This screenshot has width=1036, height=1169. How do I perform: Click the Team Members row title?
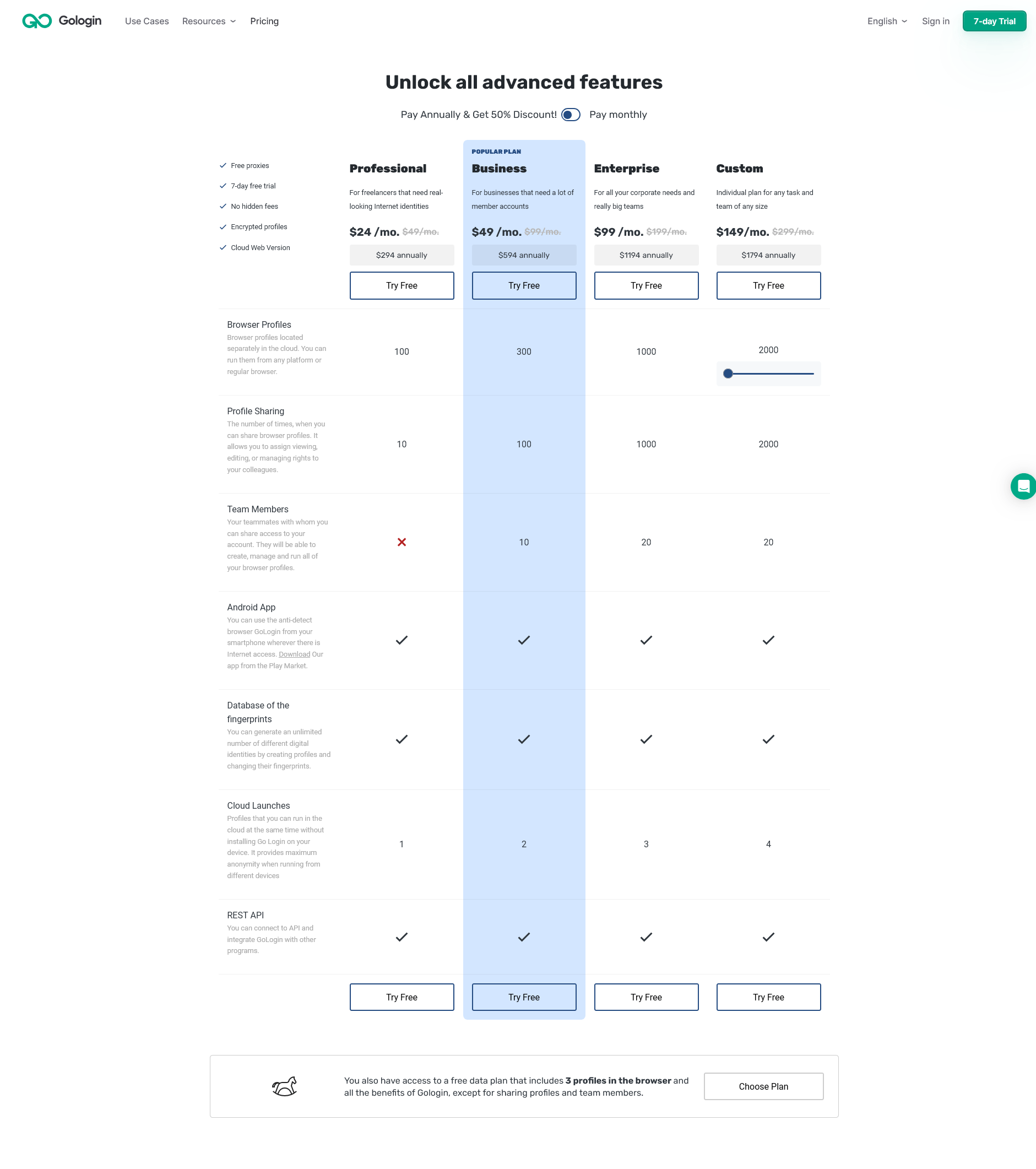pos(257,509)
